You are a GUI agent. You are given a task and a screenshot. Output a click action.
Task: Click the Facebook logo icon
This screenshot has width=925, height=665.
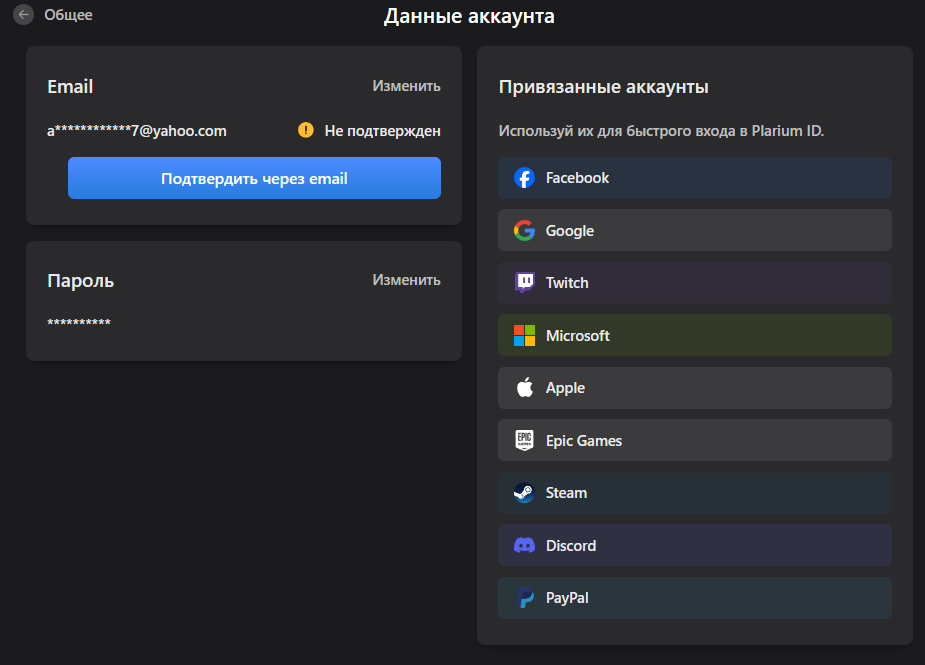[524, 178]
